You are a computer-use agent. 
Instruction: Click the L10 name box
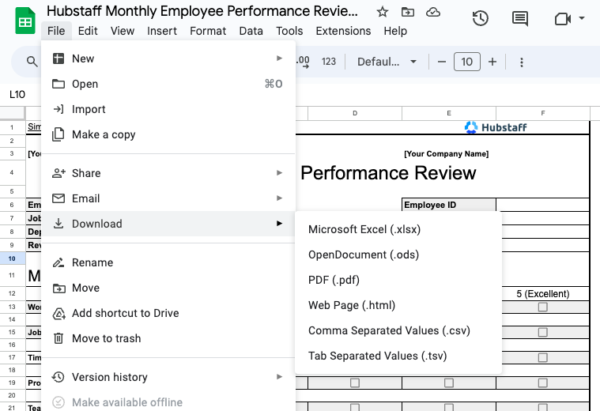18,95
